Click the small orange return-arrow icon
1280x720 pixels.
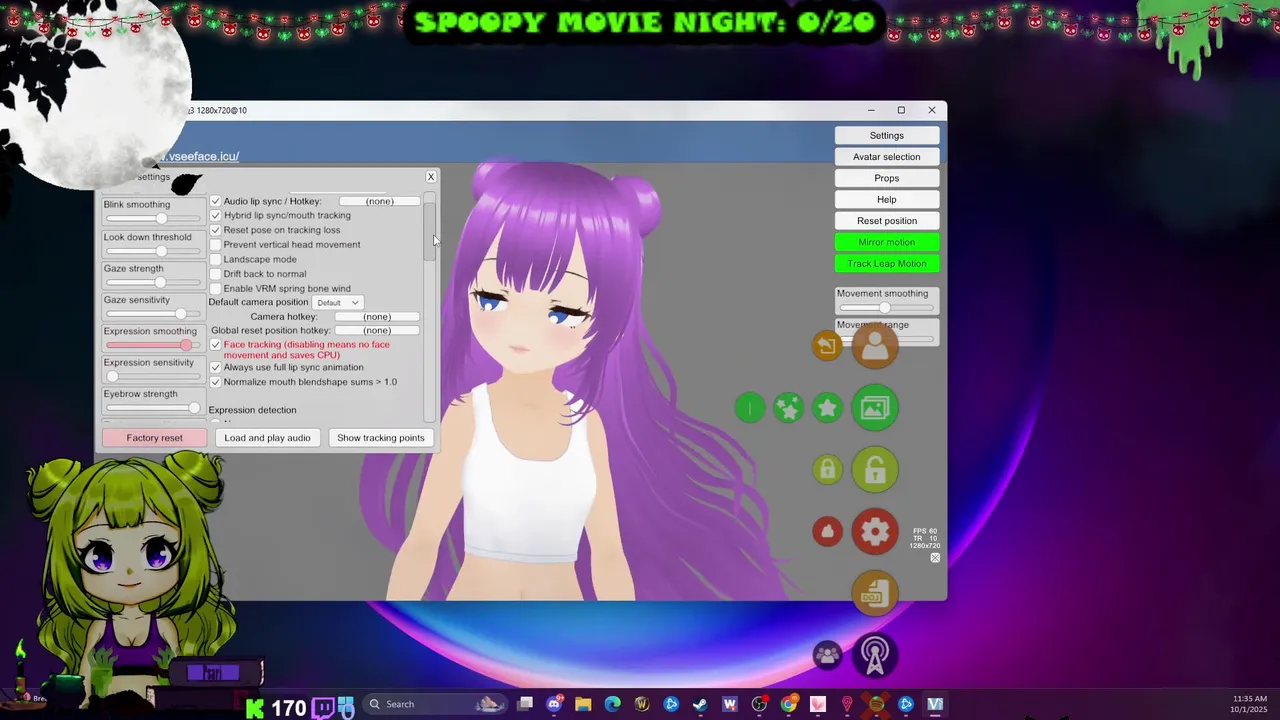point(827,346)
